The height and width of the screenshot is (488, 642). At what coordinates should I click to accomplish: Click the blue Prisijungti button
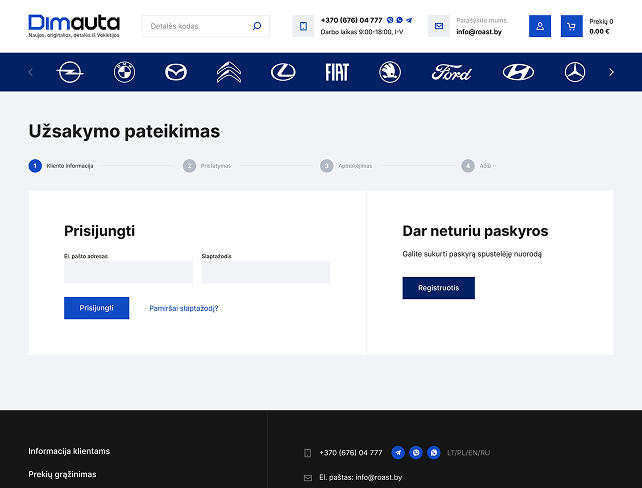(x=97, y=308)
